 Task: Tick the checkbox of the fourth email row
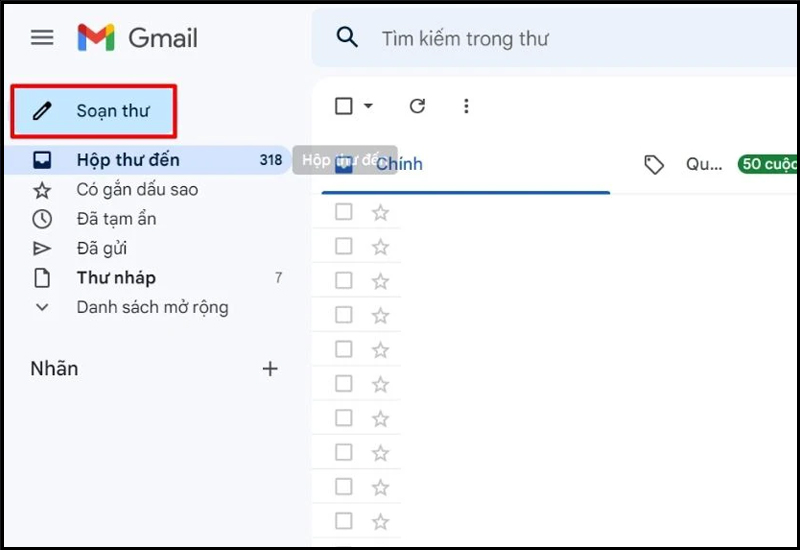tap(344, 315)
